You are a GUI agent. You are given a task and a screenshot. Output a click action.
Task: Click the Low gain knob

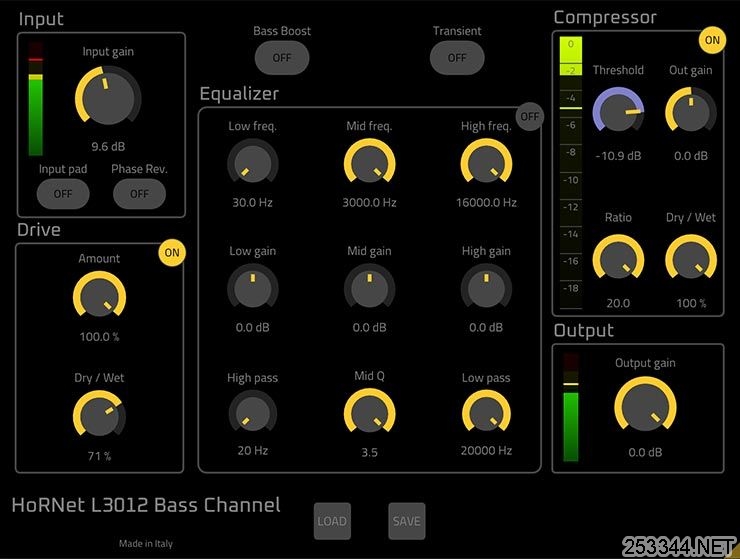pos(252,287)
